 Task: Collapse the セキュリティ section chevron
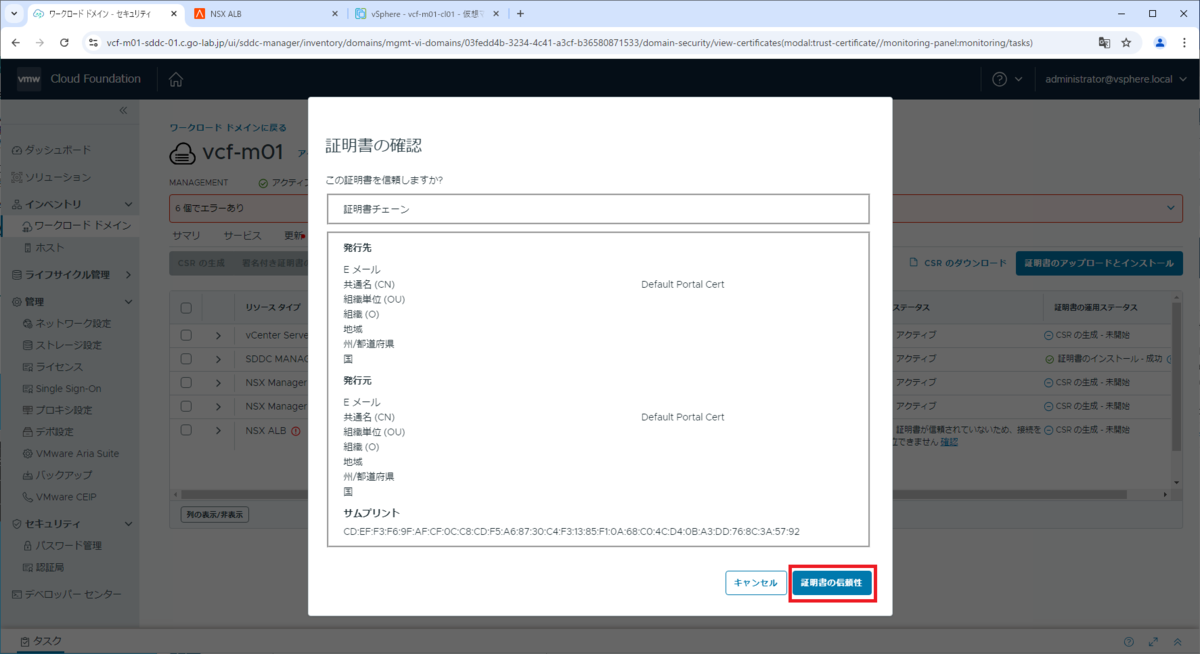(x=128, y=524)
